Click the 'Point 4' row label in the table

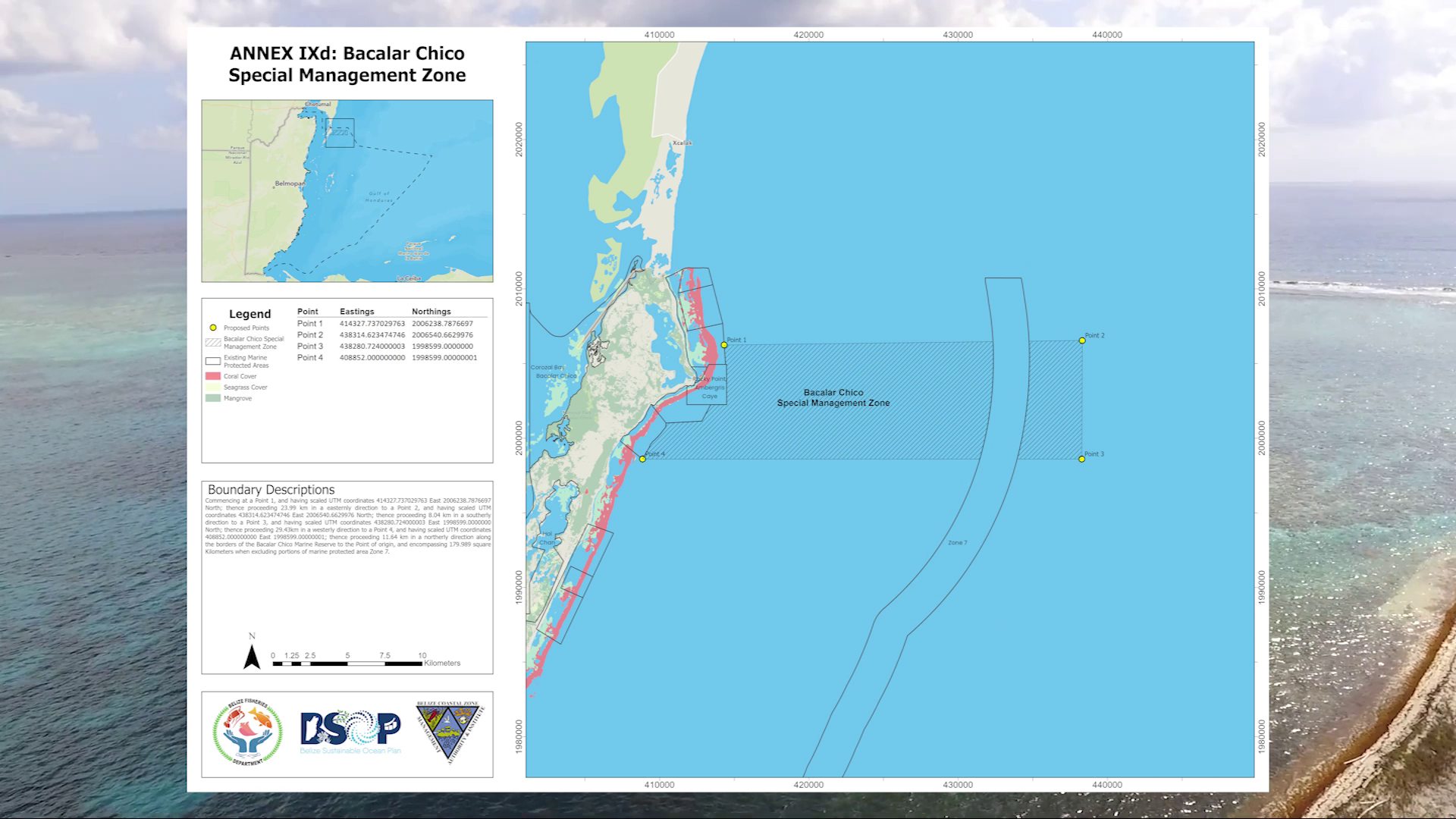pos(310,358)
